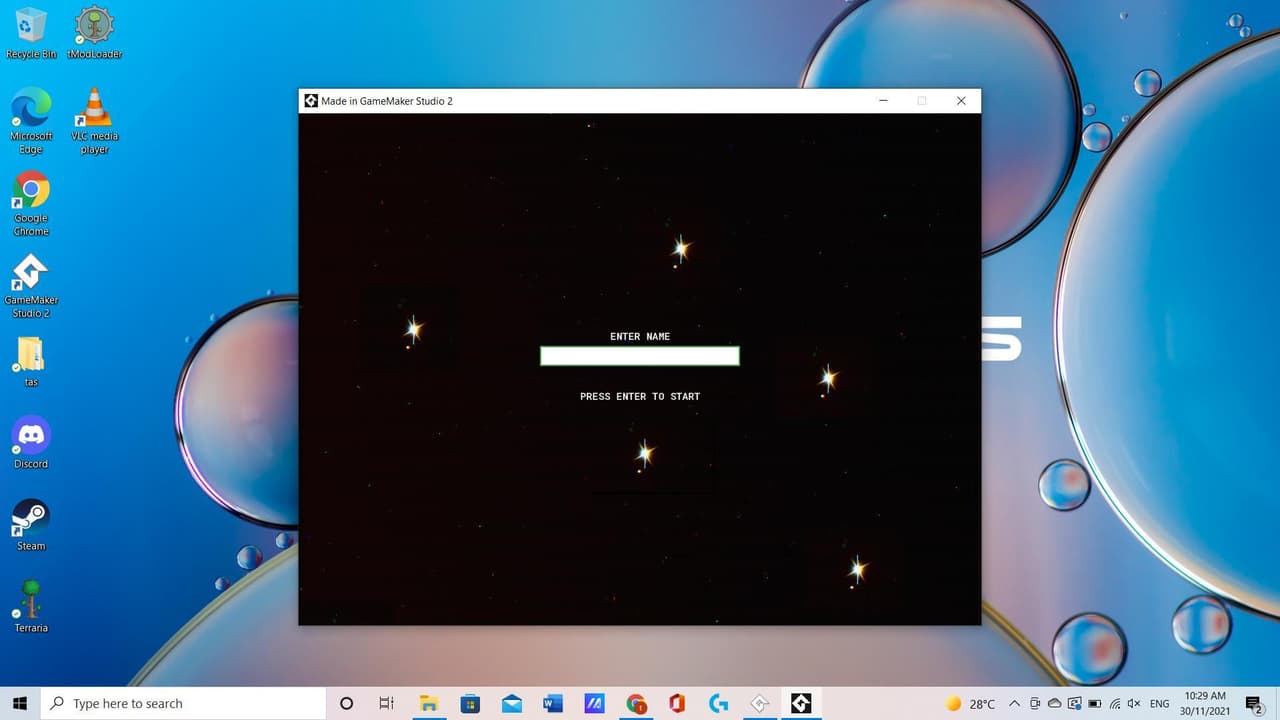Select the Google Chrome desktop icon
This screenshot has height=720, width=1280.
31,204
